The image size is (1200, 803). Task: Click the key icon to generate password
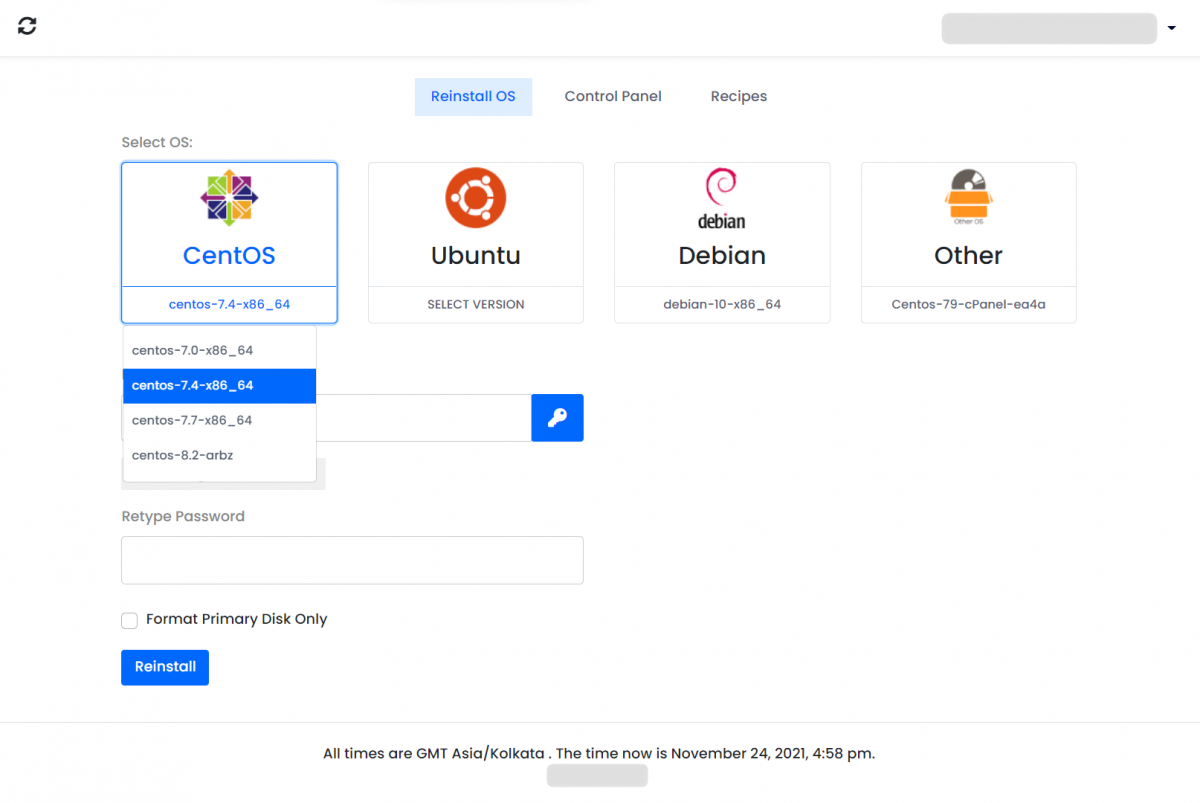coord(557,418)
